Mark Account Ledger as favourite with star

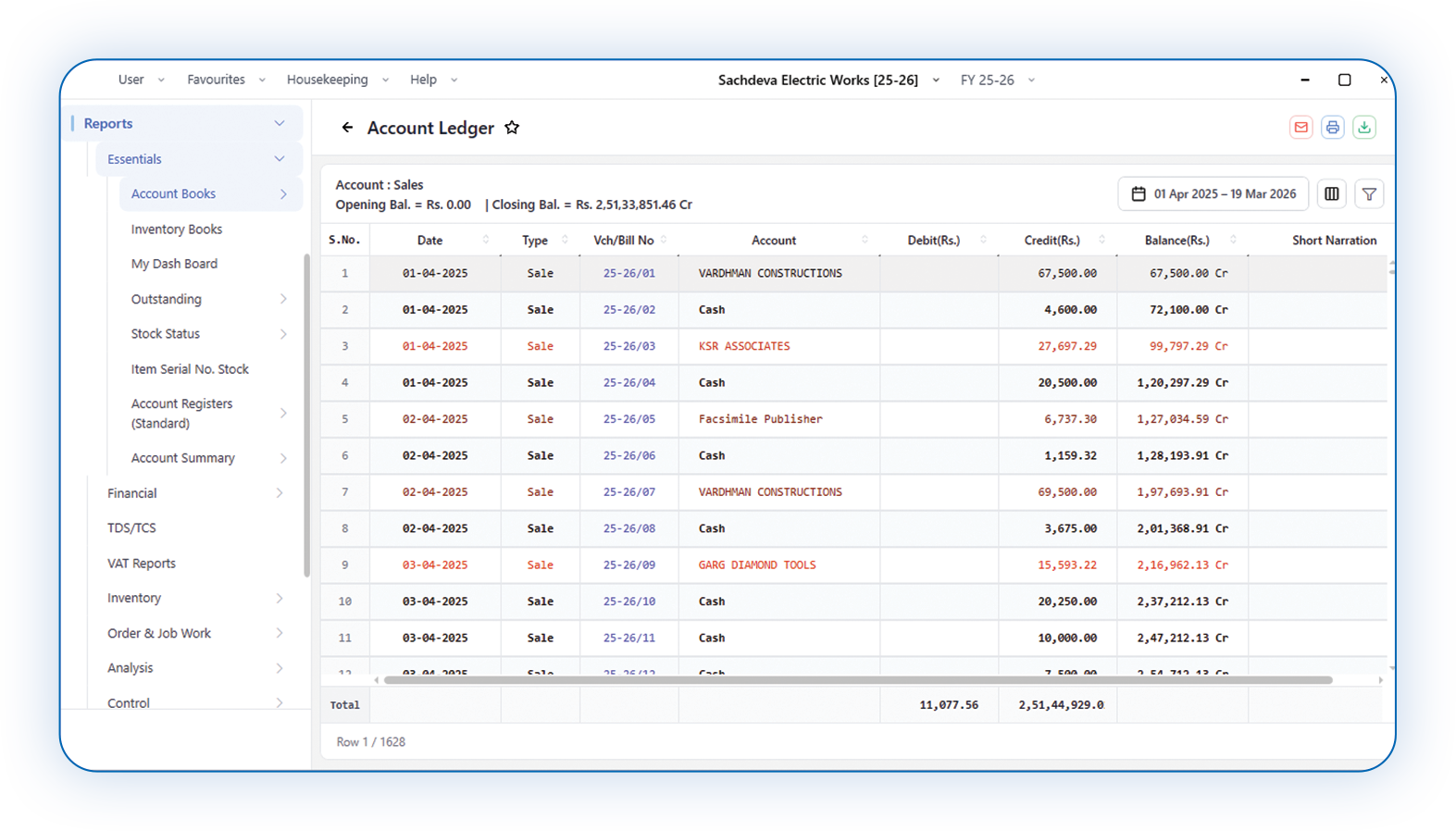(512, 128)
